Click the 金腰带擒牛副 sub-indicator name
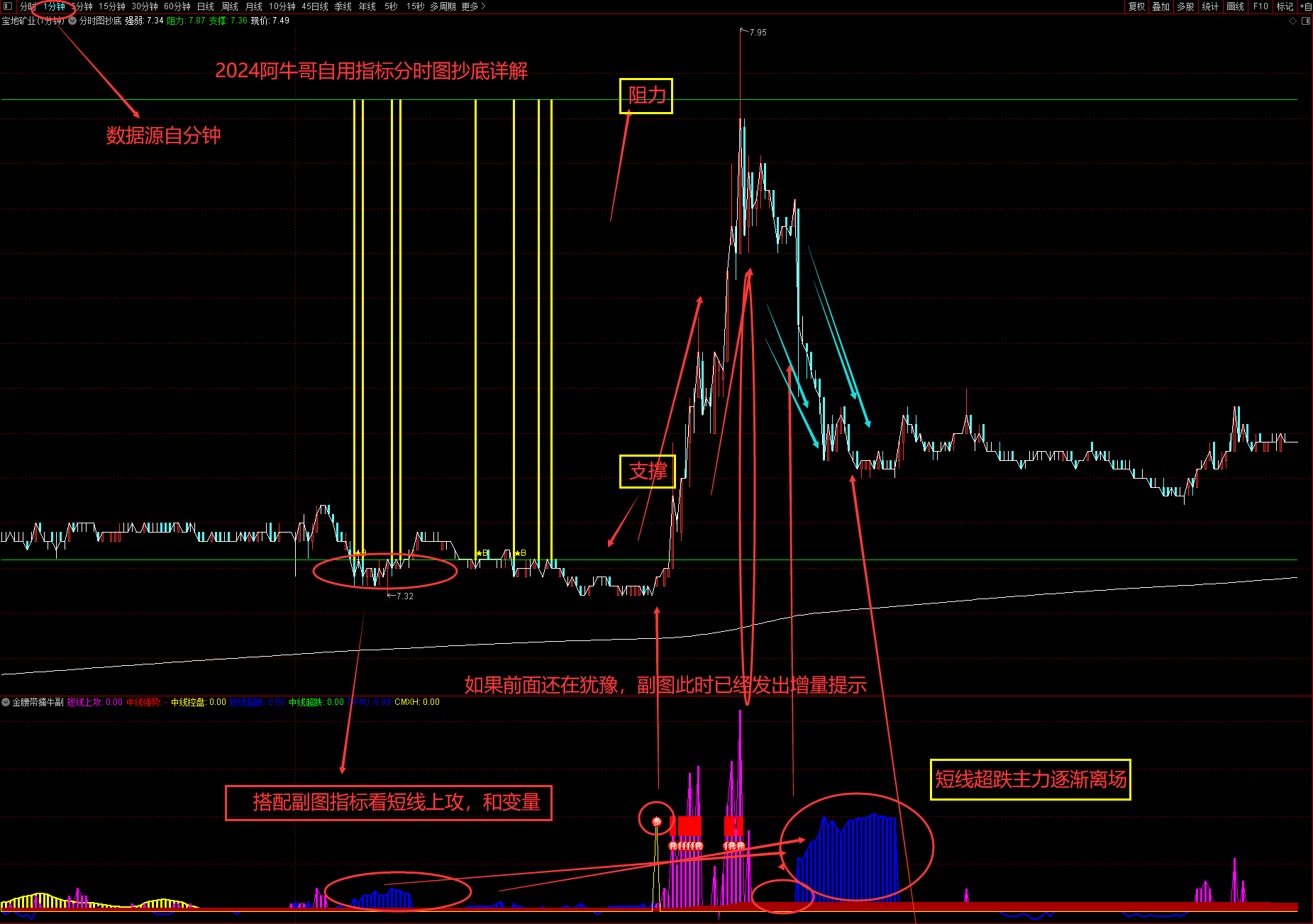This screenshot has width=1313, height=924. coord(38,702)
